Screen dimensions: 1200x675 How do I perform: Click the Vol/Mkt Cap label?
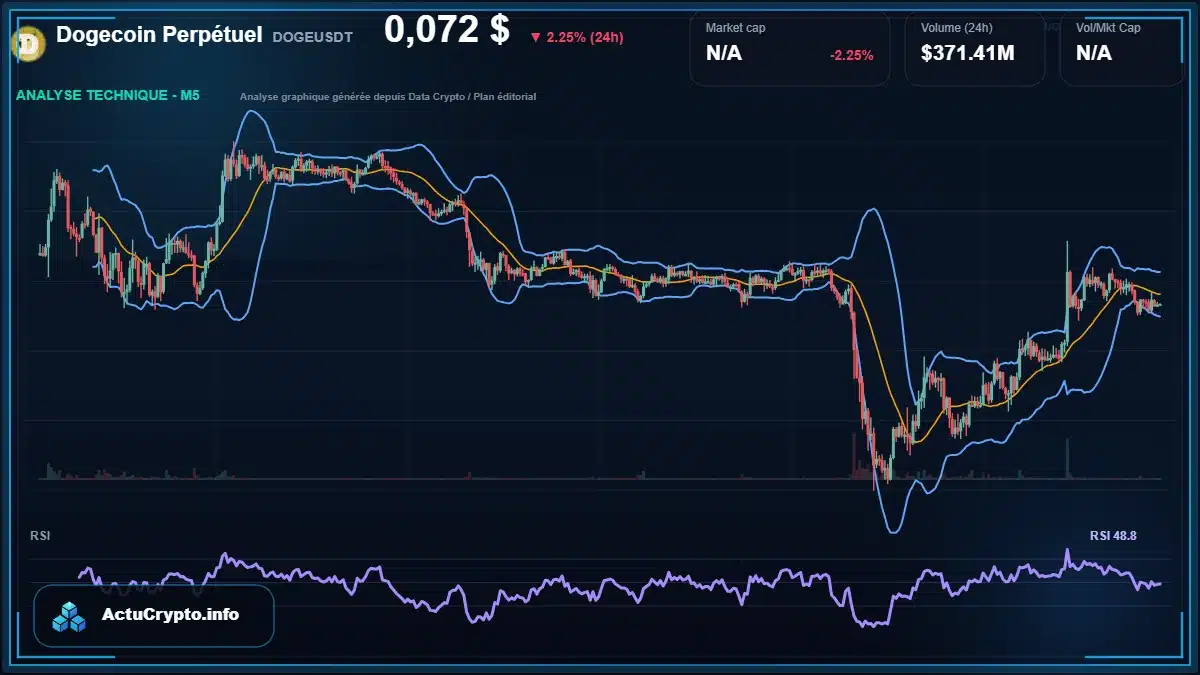(x=1108, y=28)
